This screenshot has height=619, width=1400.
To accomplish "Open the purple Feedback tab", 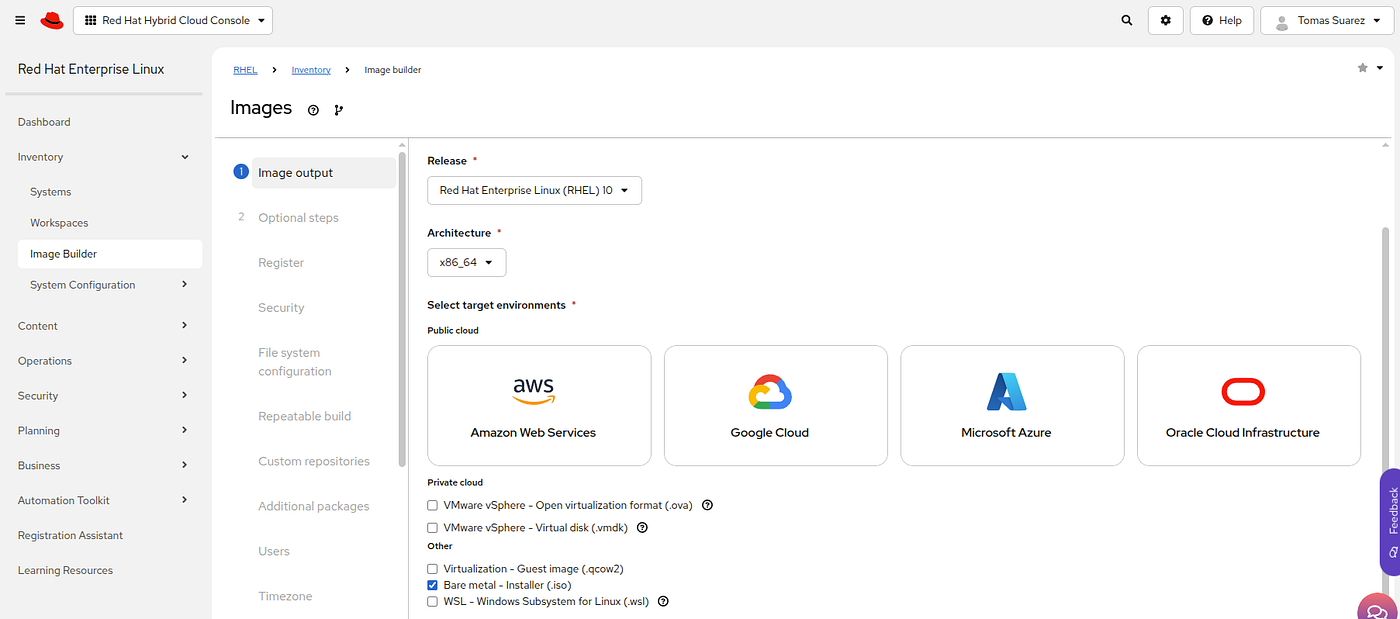I will (x=1390, y=522).
